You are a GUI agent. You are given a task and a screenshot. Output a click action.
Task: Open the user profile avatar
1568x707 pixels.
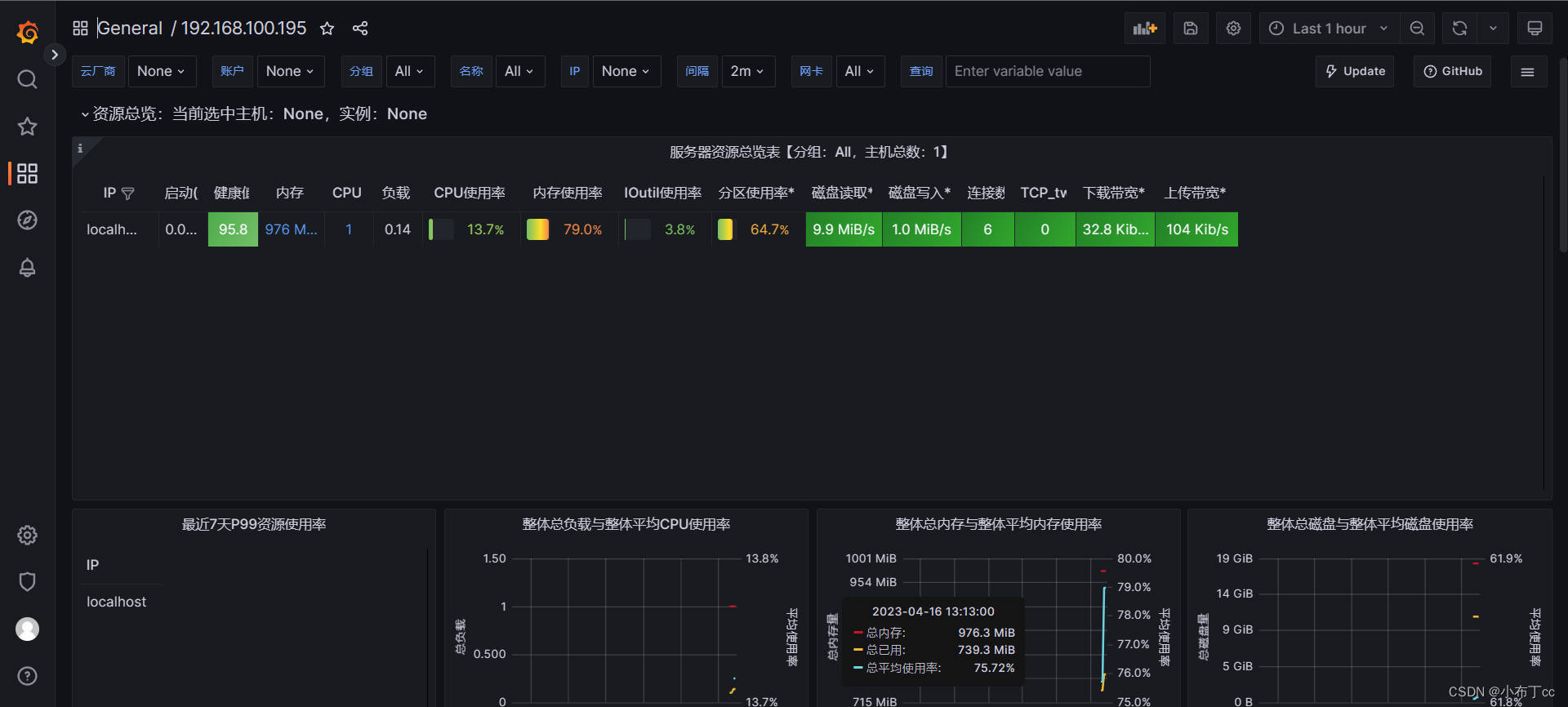(x=27, y=629)
